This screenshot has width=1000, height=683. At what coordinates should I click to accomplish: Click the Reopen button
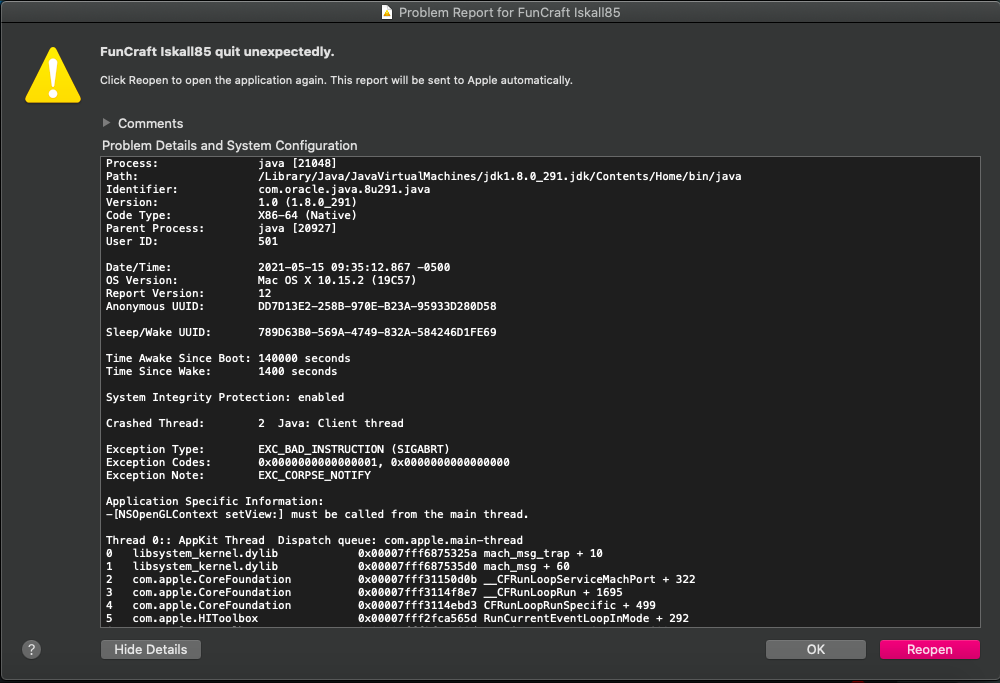coord(929,649)
